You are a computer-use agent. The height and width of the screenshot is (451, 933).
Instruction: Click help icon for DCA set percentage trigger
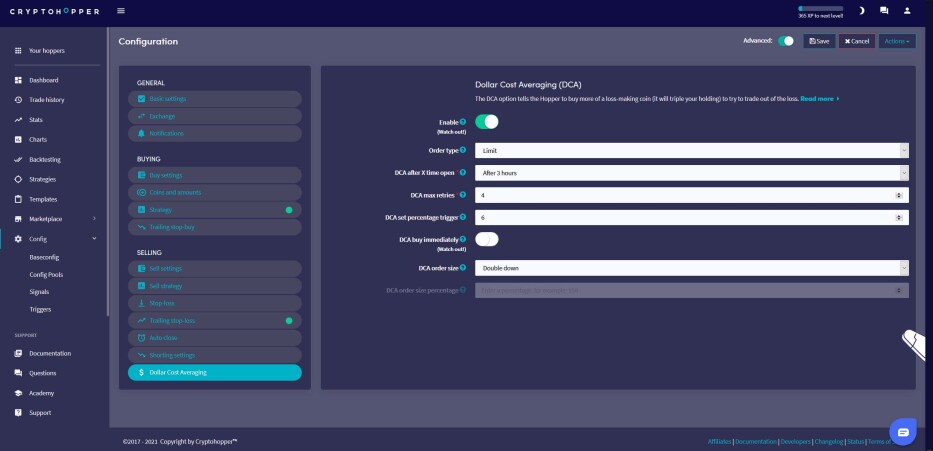coord(463,217)
